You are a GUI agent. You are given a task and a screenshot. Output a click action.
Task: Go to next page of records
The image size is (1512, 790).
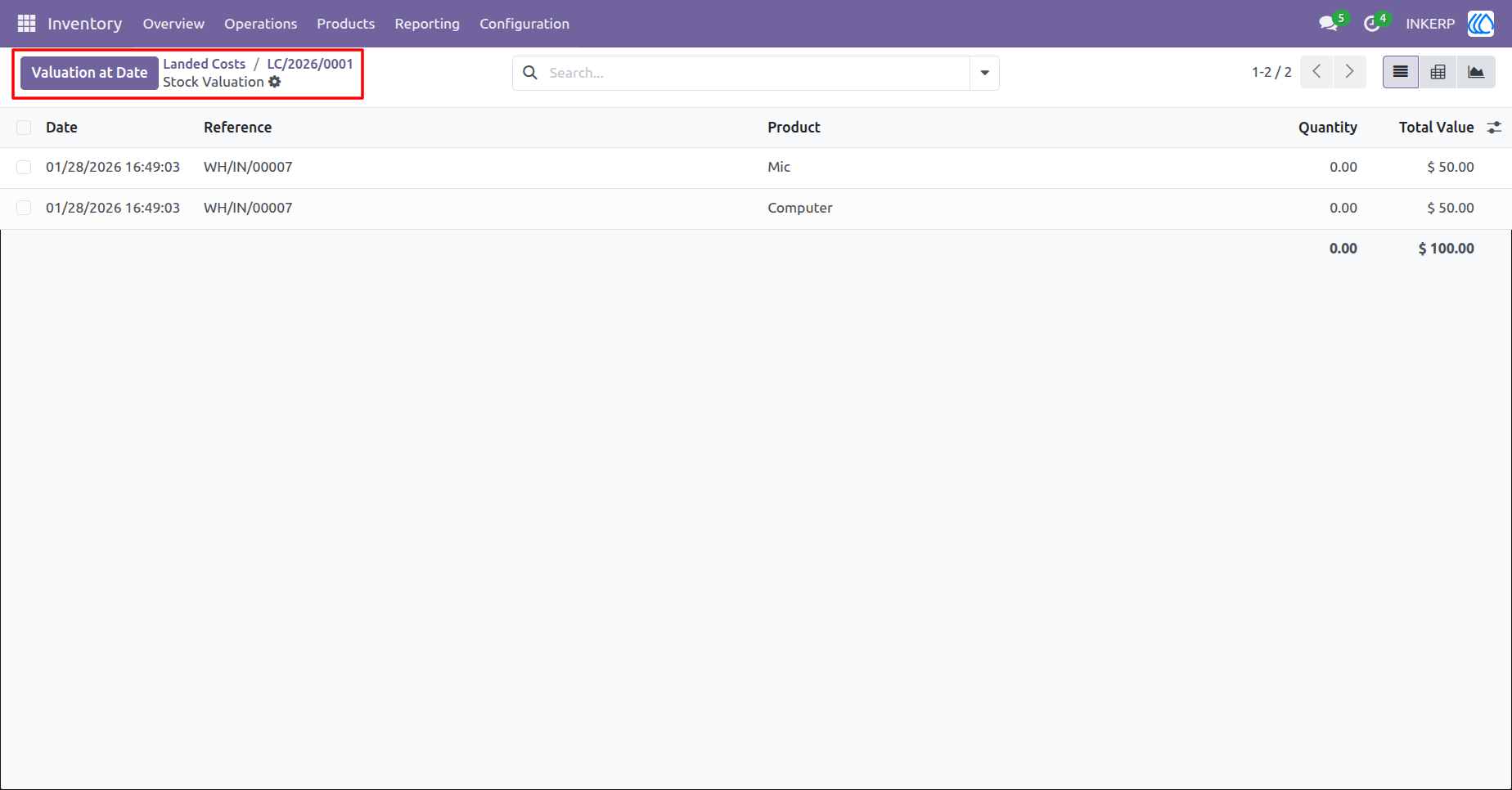click(1349, 72)
